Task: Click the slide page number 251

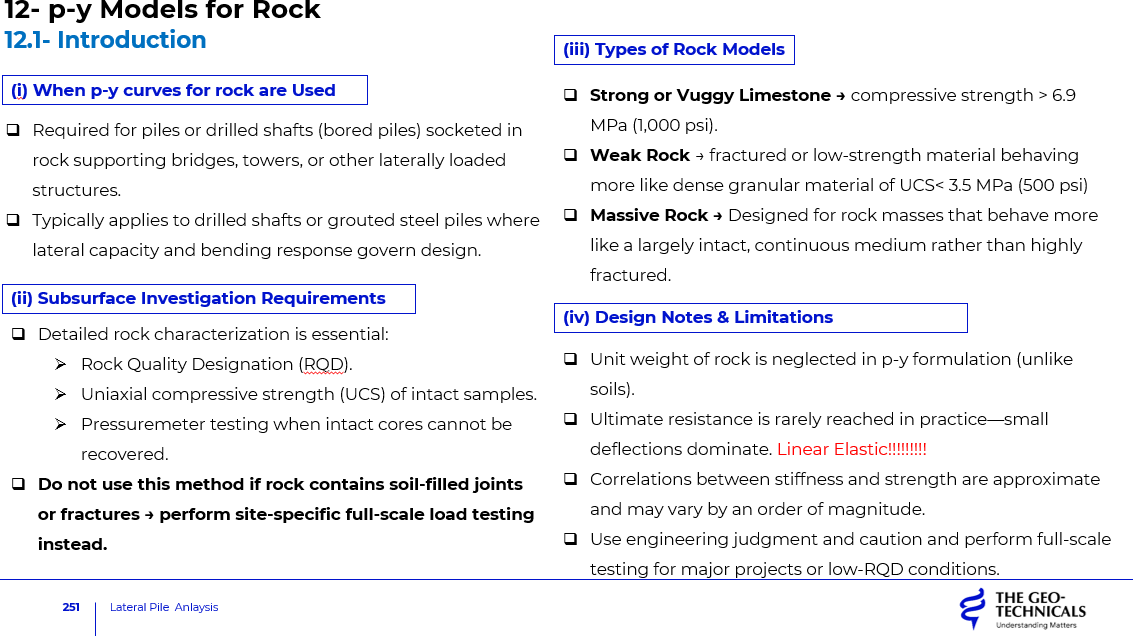Action: point(71,607)
